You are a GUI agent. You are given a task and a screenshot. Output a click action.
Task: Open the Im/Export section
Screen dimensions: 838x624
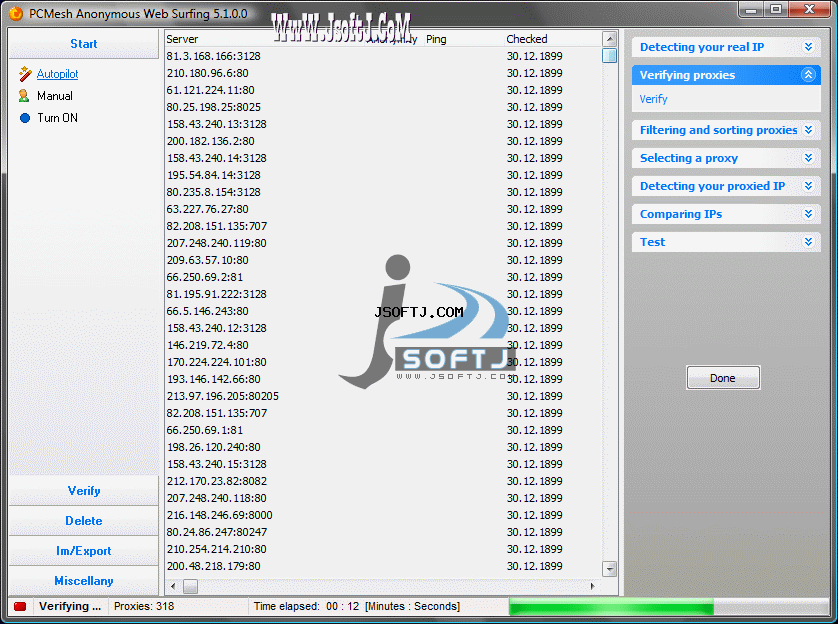(84, 551)
